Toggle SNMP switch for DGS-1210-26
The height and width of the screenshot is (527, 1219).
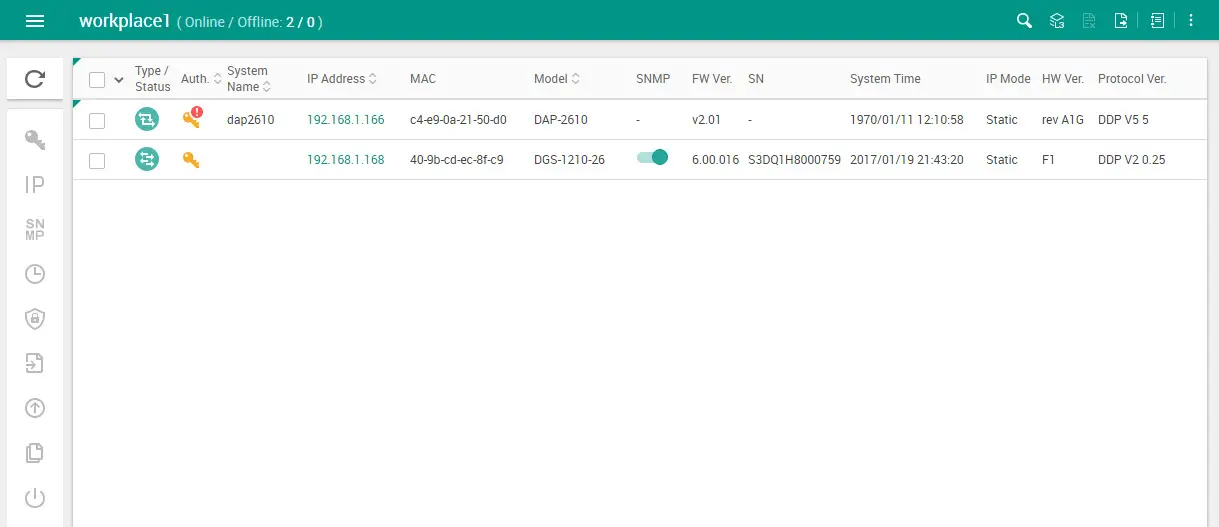click(x=652, y=157)
